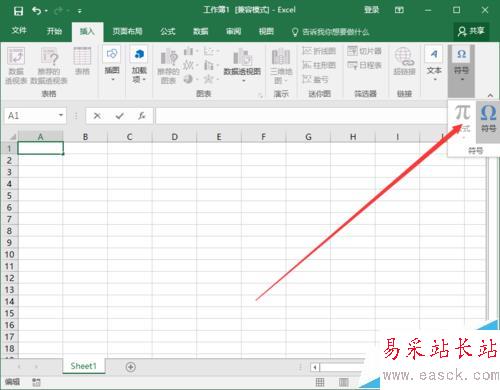Insert a 超链接 hyperlink
The image size is (500, 390).
click(x=404, y=61)
